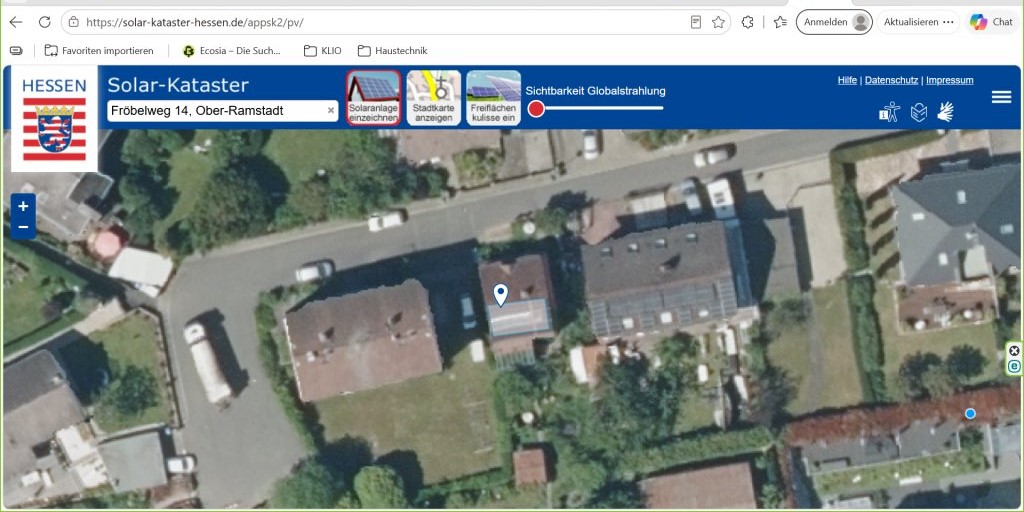Toggle Stadtkarte anzeigen map view
Screen dimensions: 1024x512
tap(434, 98)
